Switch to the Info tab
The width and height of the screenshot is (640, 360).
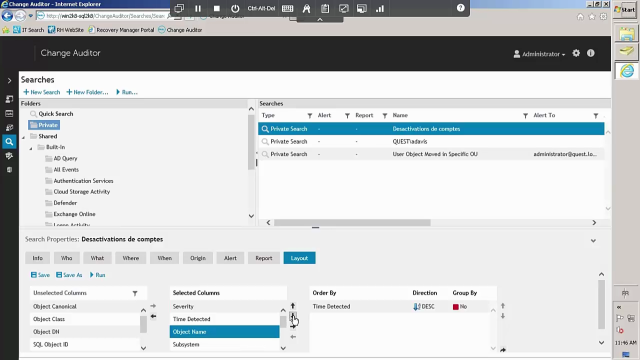[38, 258]
